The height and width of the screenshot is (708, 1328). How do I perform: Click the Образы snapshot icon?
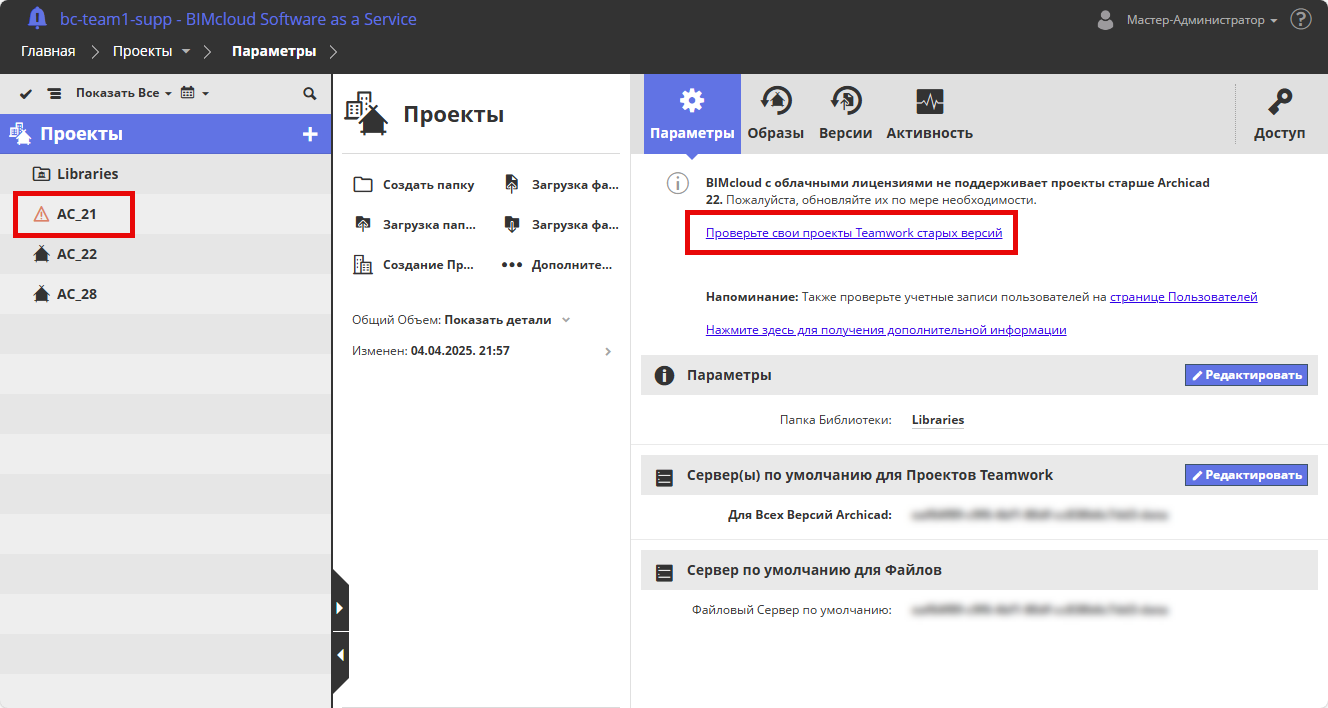[x=776, y=100]
